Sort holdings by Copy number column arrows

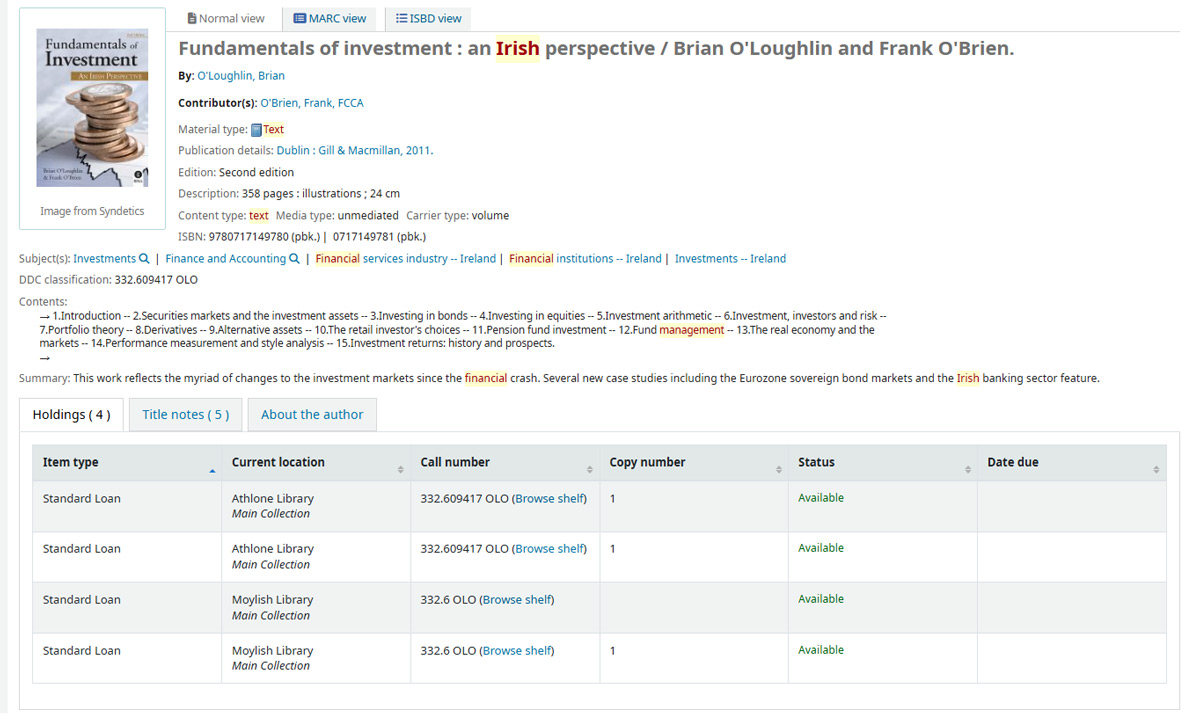coord(779,470)
